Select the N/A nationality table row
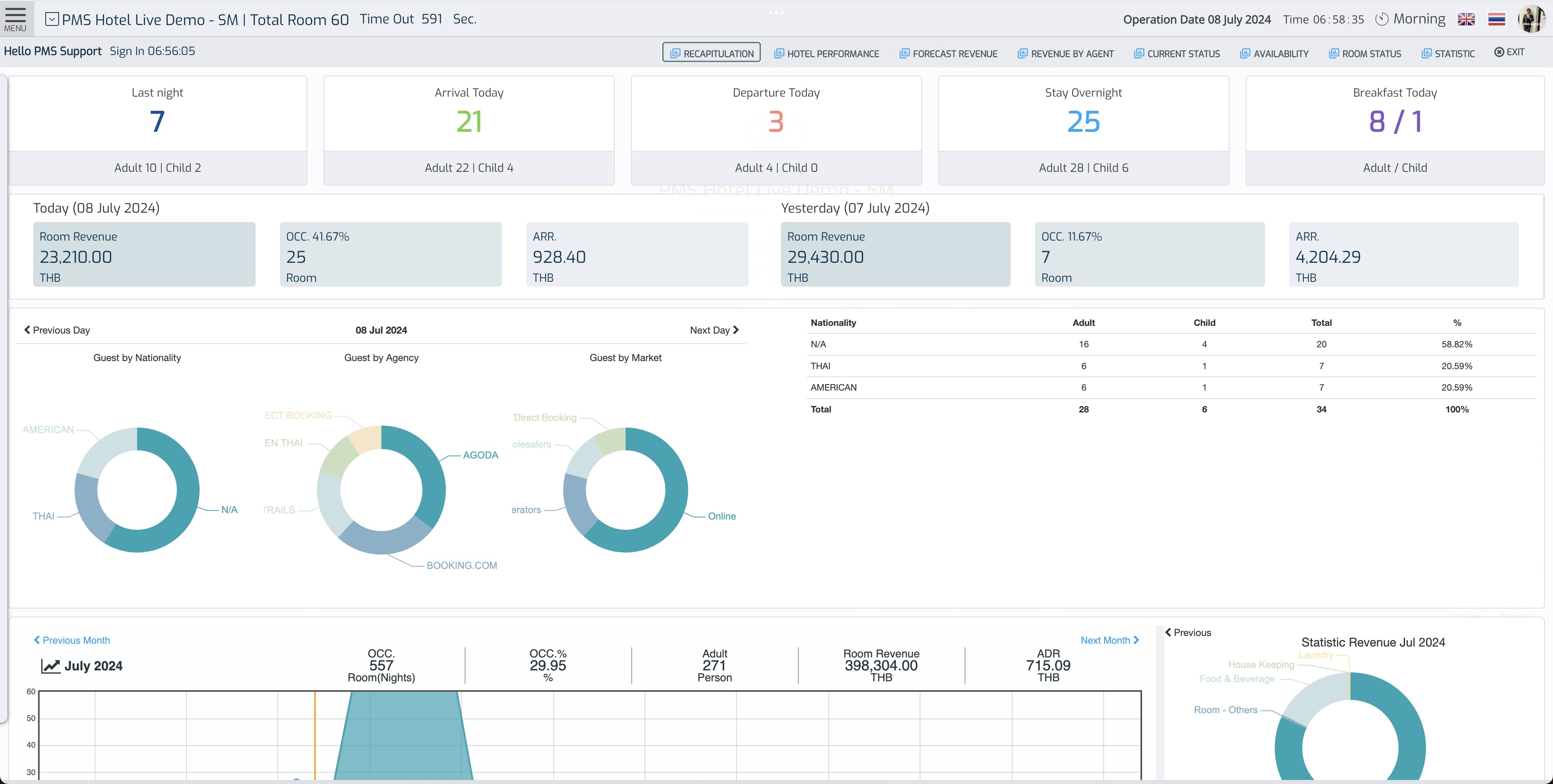 (x=1171, y=344)
